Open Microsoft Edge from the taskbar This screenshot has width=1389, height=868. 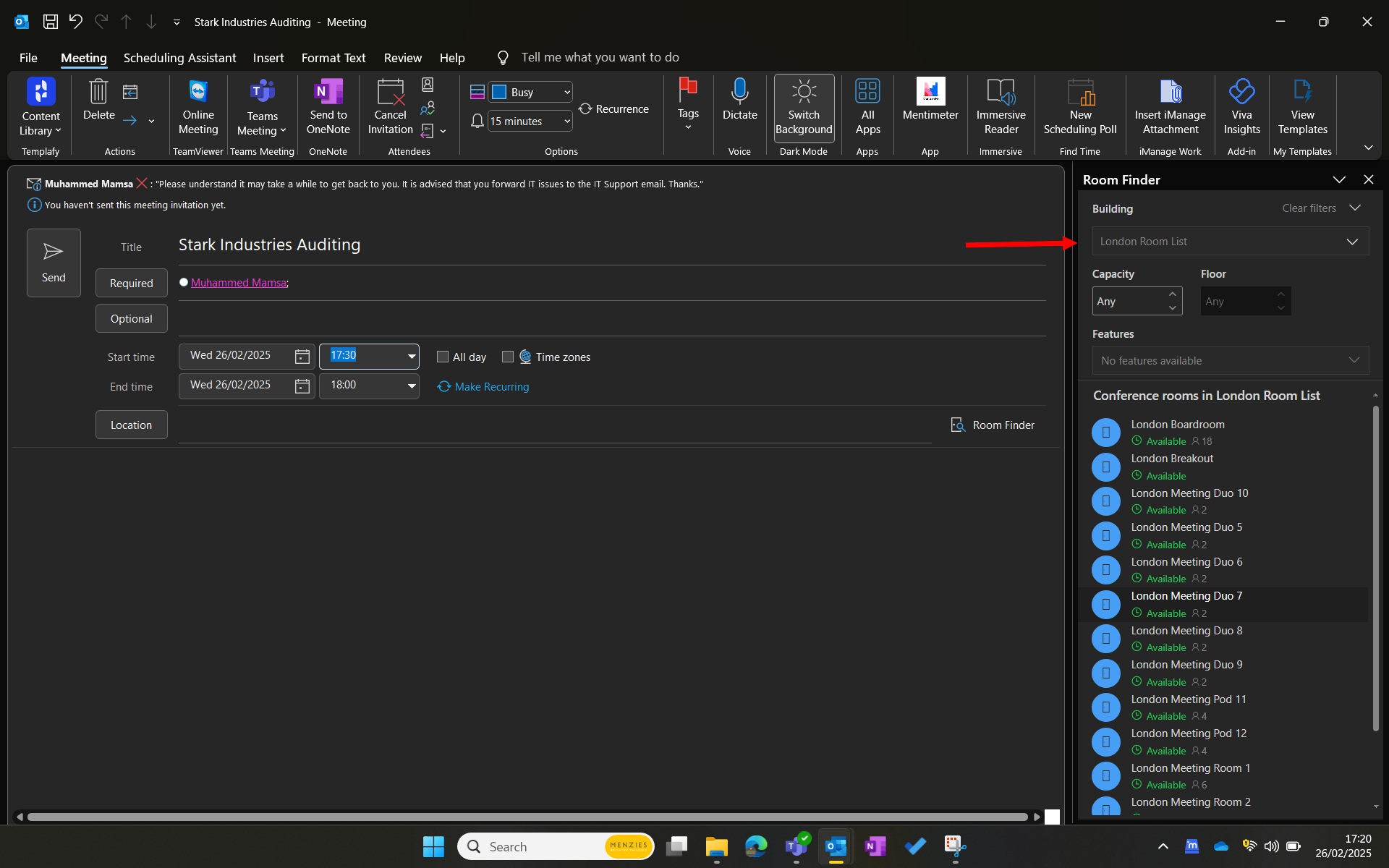(756, 846)
